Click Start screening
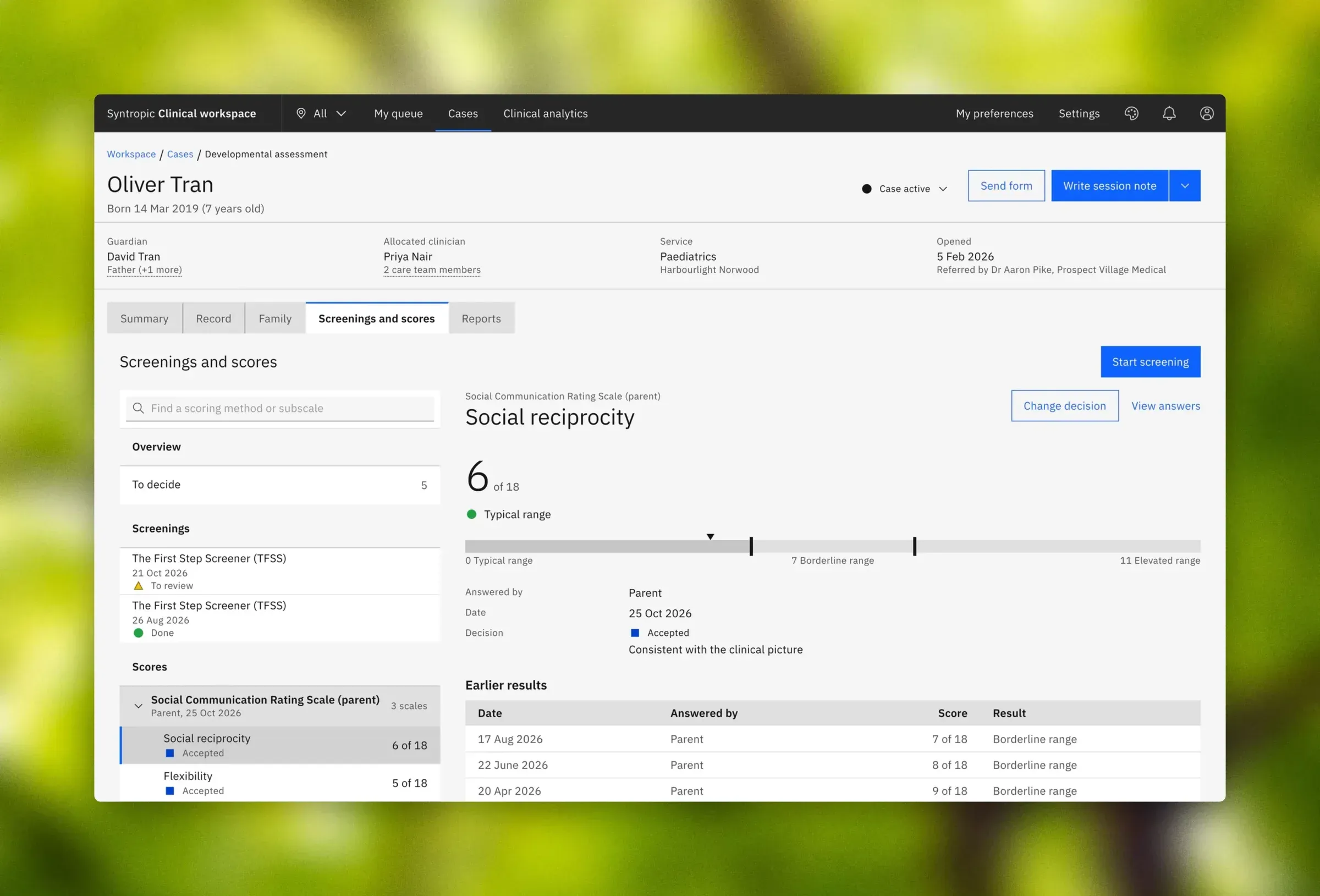The width and height of the screenshot is (1320, 896). click(1150, 362)
